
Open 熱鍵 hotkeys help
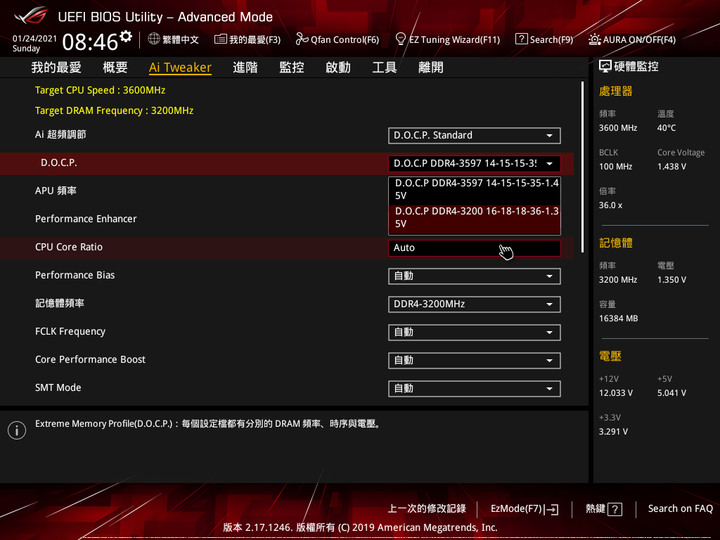[595, 509]
